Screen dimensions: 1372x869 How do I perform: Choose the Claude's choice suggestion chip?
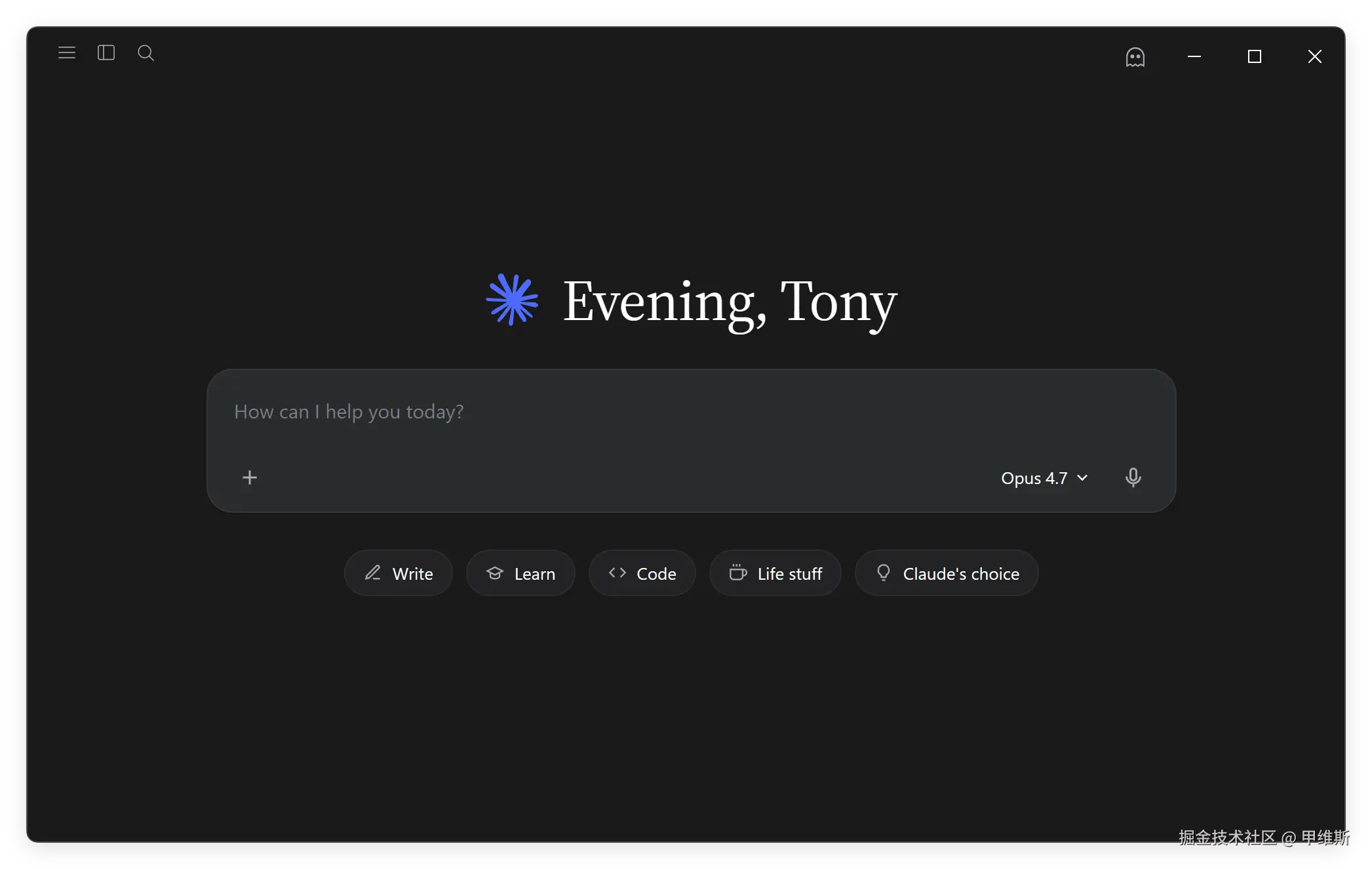947,573
